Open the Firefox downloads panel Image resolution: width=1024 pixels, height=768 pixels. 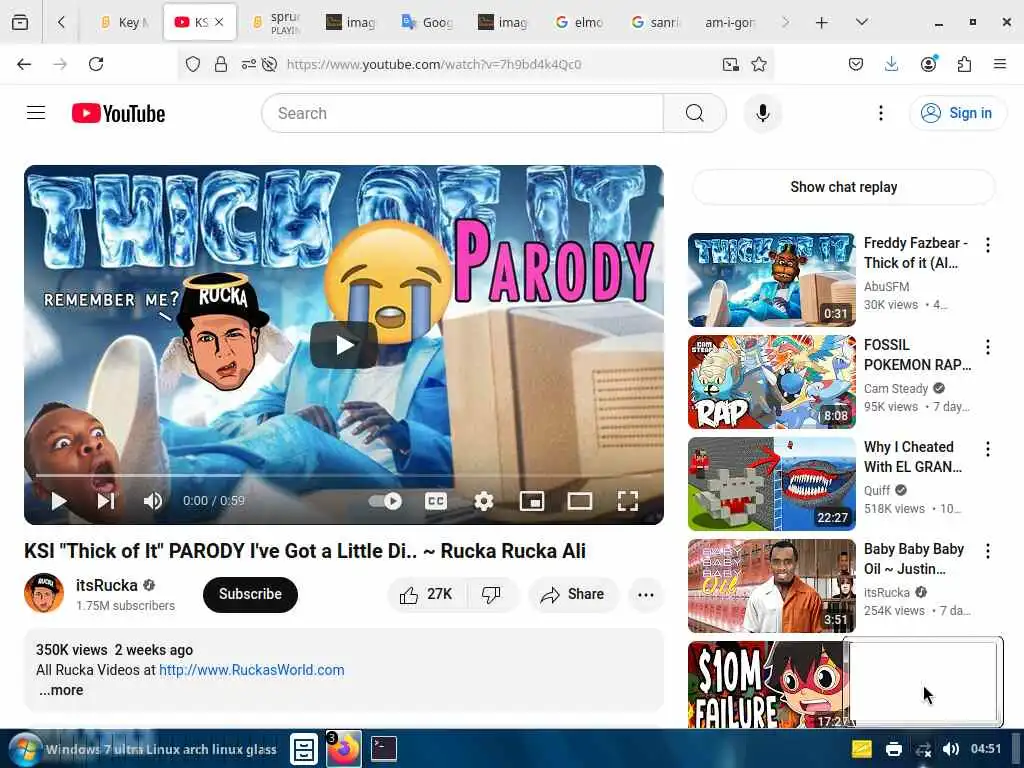891,64
